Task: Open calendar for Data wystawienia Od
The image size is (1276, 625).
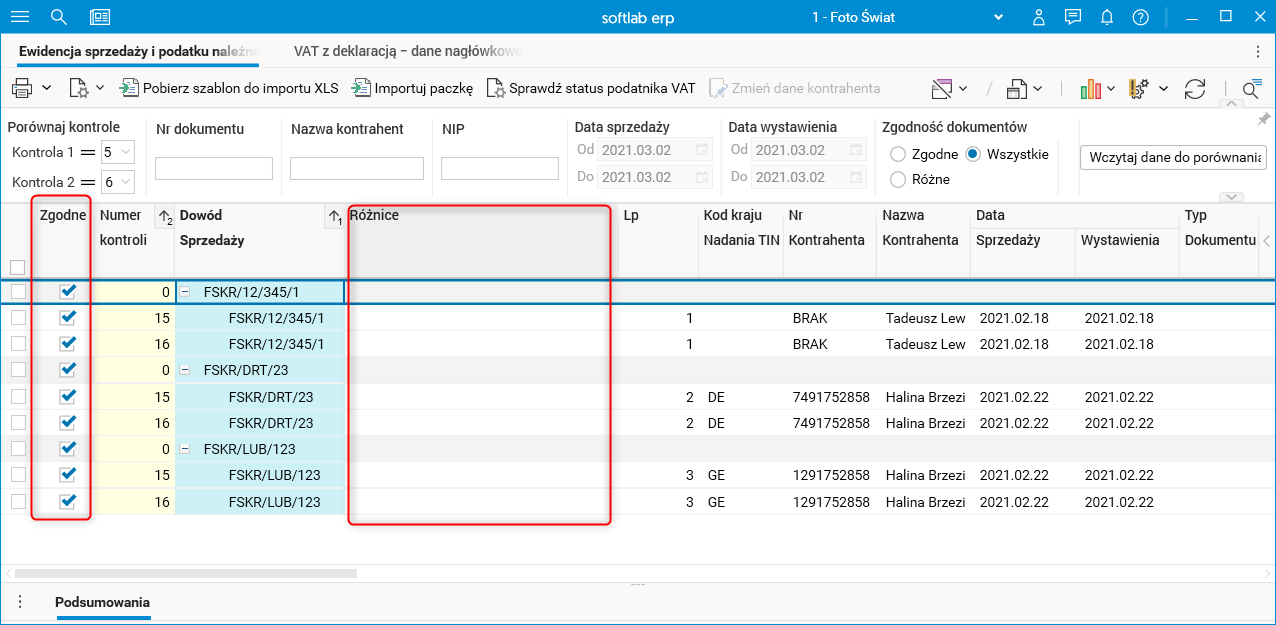Action: point(856,150)
